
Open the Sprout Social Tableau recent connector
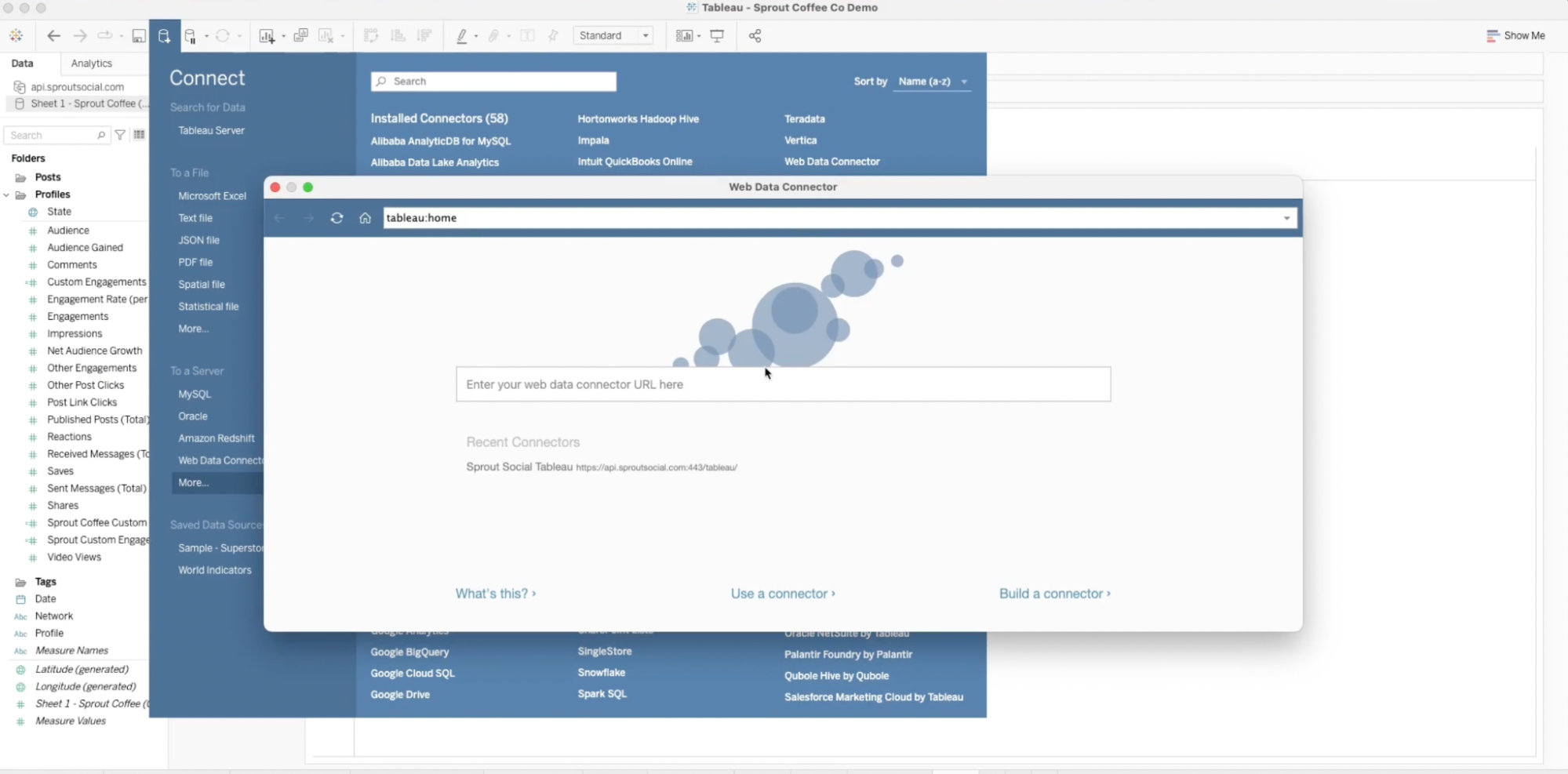(602, 467)
